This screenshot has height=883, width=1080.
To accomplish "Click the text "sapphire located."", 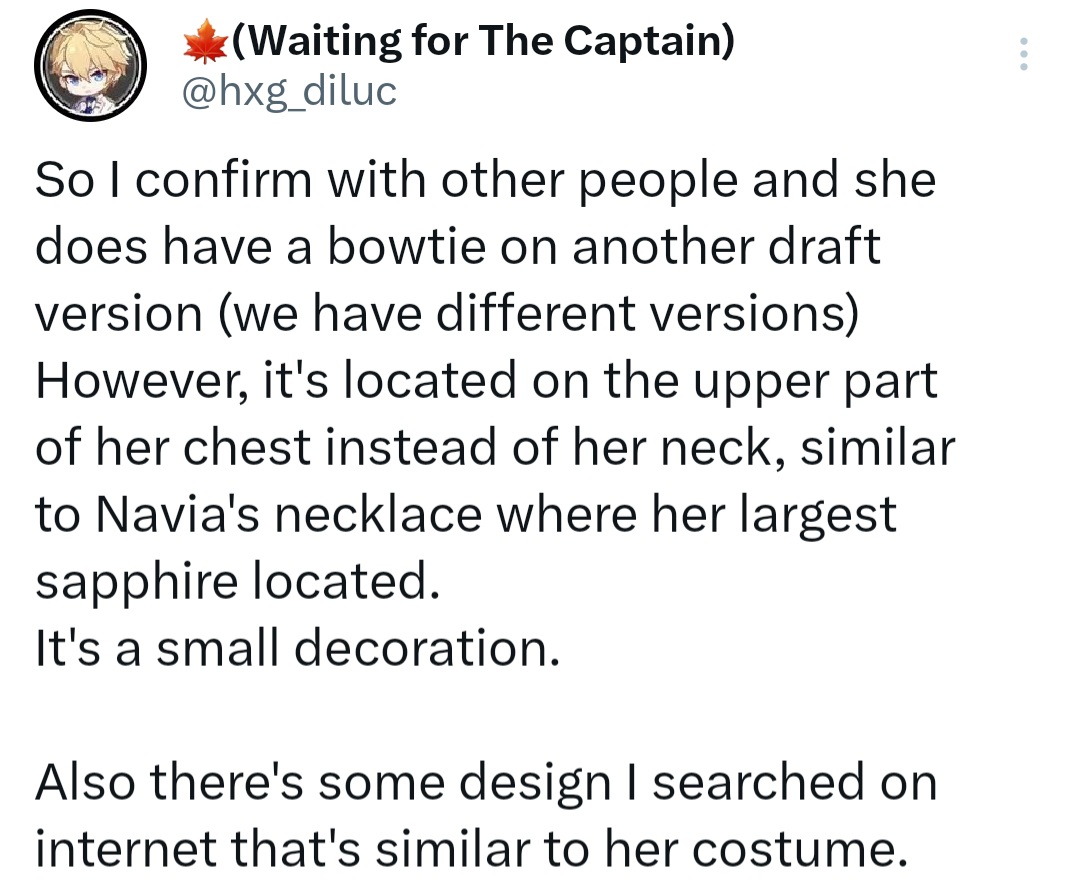I will click(x=237, y=582).
